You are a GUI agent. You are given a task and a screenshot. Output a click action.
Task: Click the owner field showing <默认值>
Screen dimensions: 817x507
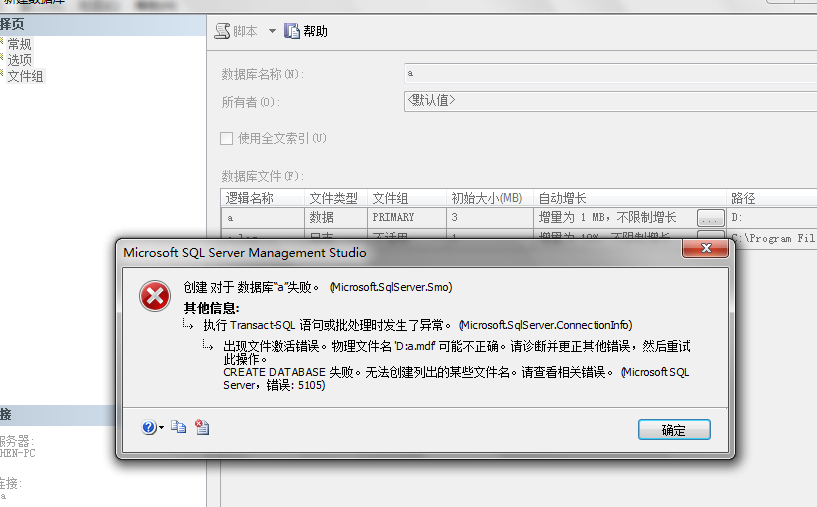[x=610, y=101]
